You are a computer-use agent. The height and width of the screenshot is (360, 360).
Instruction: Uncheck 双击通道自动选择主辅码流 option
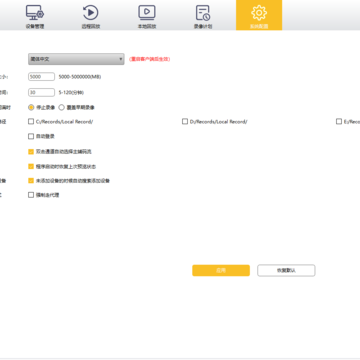coord(31,152)
